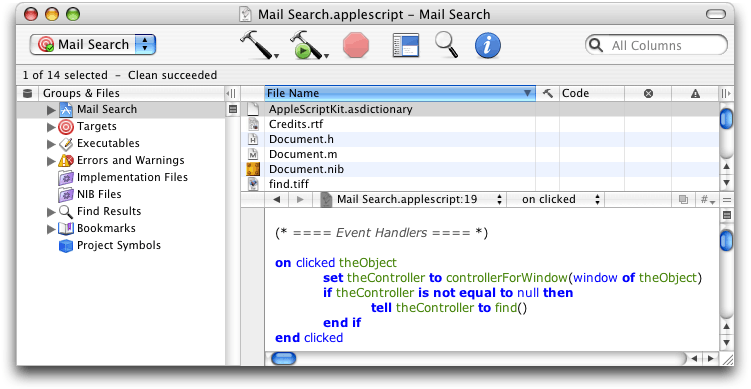Expand the Find Results disclosure triangle
Viewport: 751px width, 389px height.
(51, 212)
